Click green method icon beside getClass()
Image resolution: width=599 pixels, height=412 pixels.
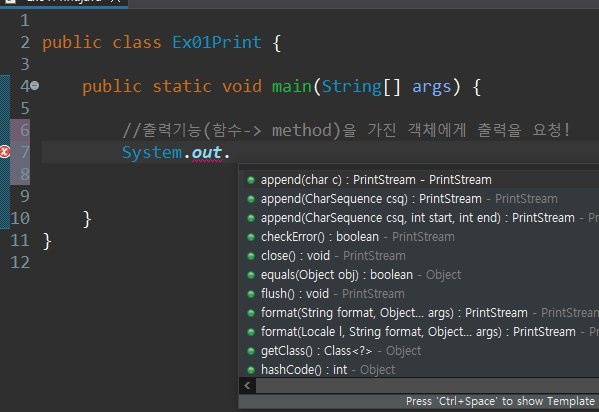click(x=251, y=351)
